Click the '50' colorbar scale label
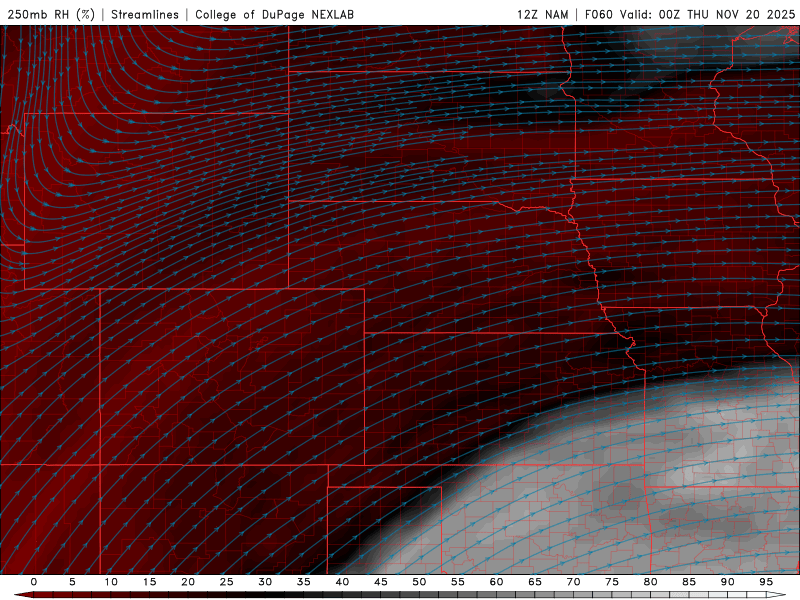Image resolution: width=800 pixels, height=600 pixels. pyautogui.click(x=419, y=582)
